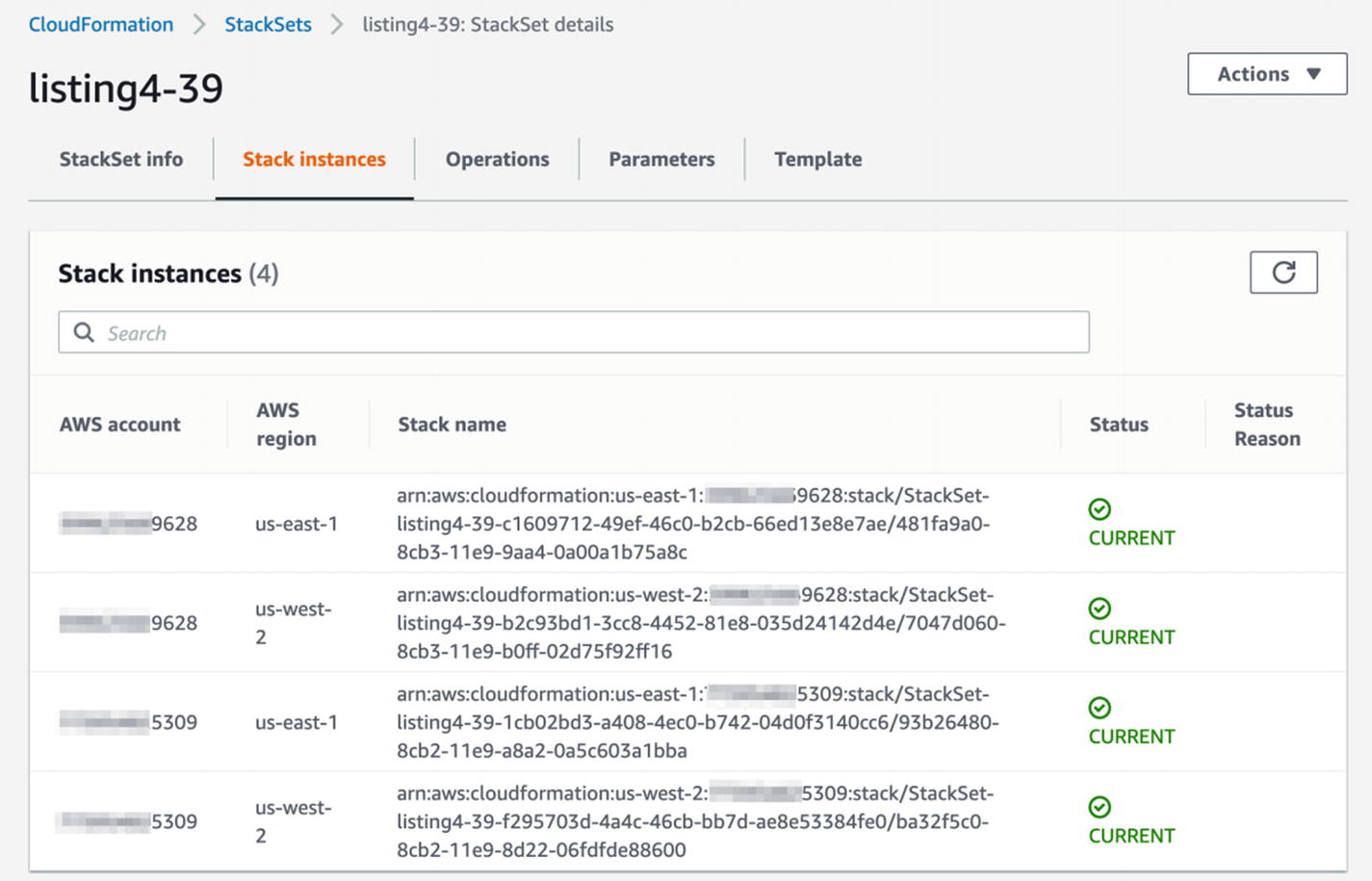Navigate to StackSets breadcrumb link
Screen dimensions: 1372x881
pyautogui.click(x=268, y=24)
